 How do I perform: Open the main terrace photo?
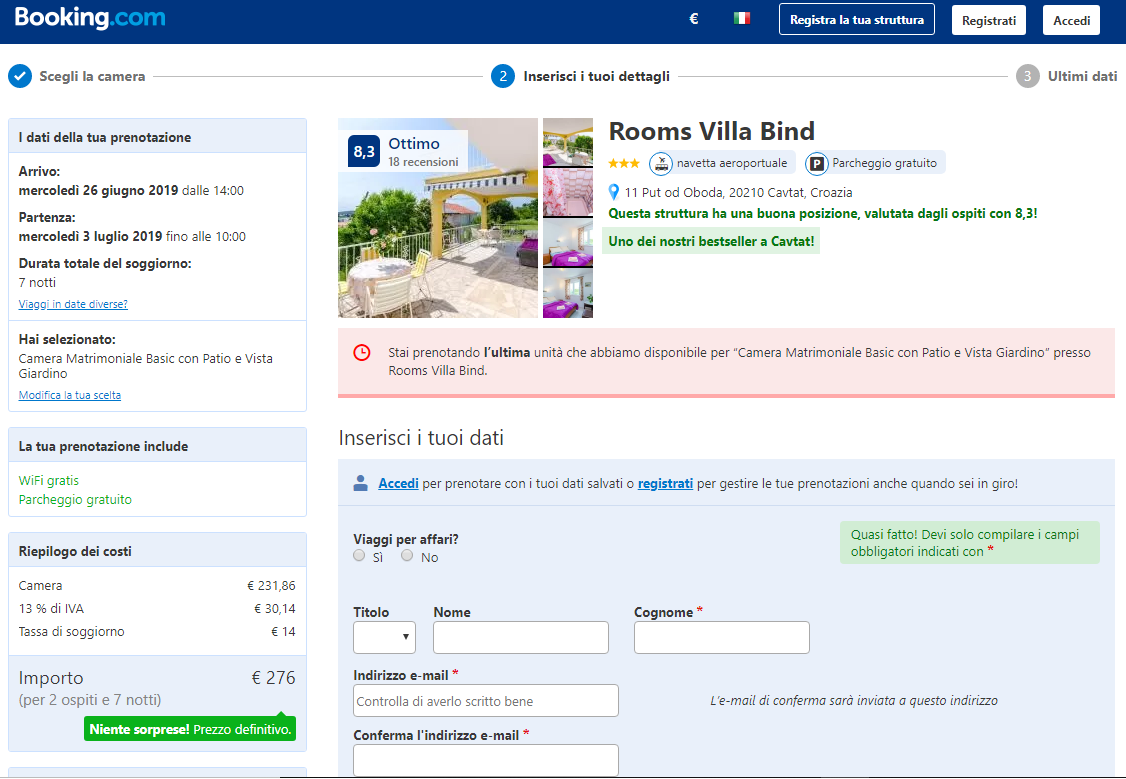pyautogui.click(x=438, y=218)
